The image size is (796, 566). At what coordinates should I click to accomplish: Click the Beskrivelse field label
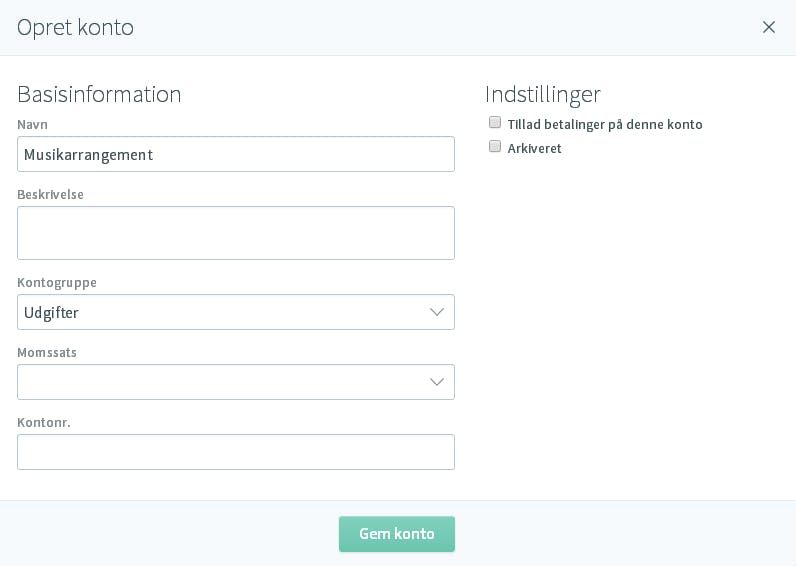50,194
